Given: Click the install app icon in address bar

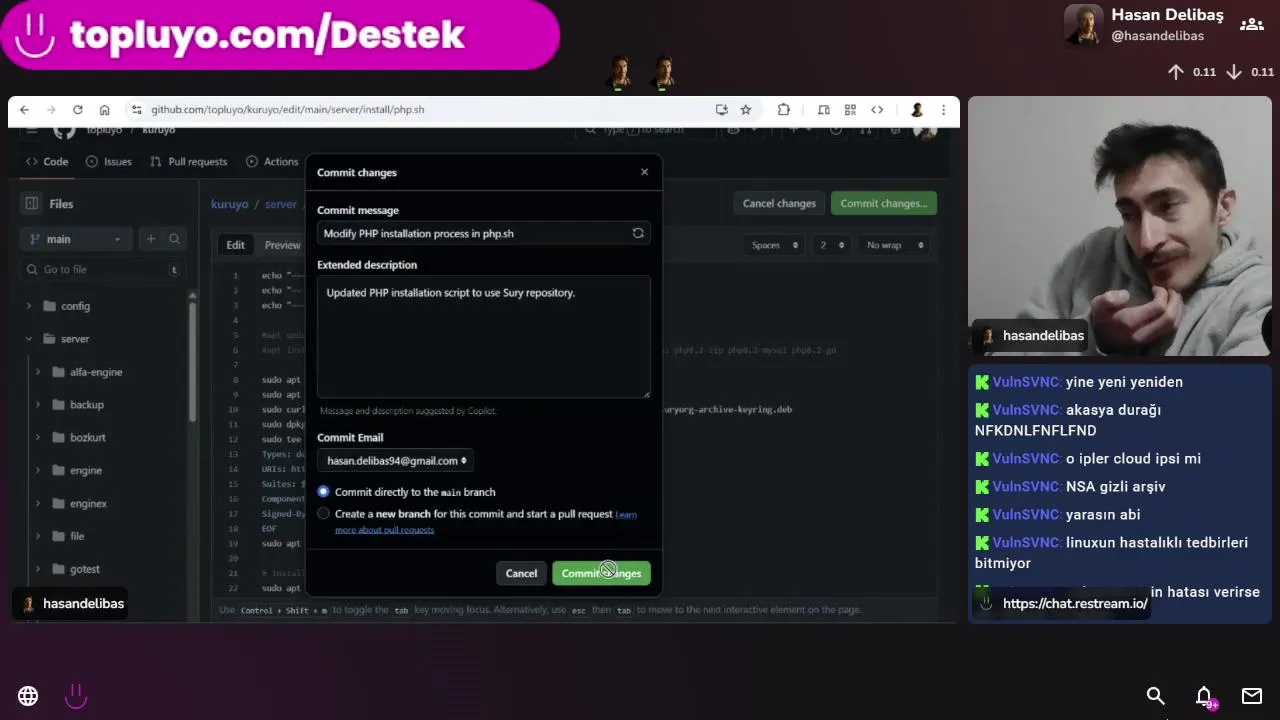Looking at the screenshot, I should click(x=721, y=110).
